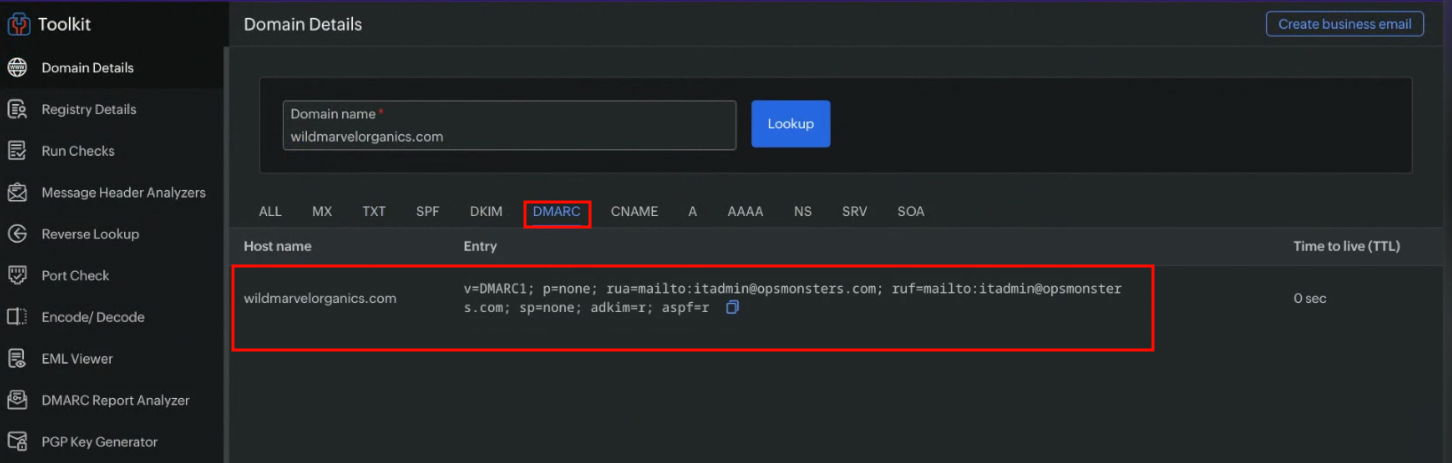The image size is (1452, 463).
Task: Click the Domain name input field
Action: click(508, 136)
